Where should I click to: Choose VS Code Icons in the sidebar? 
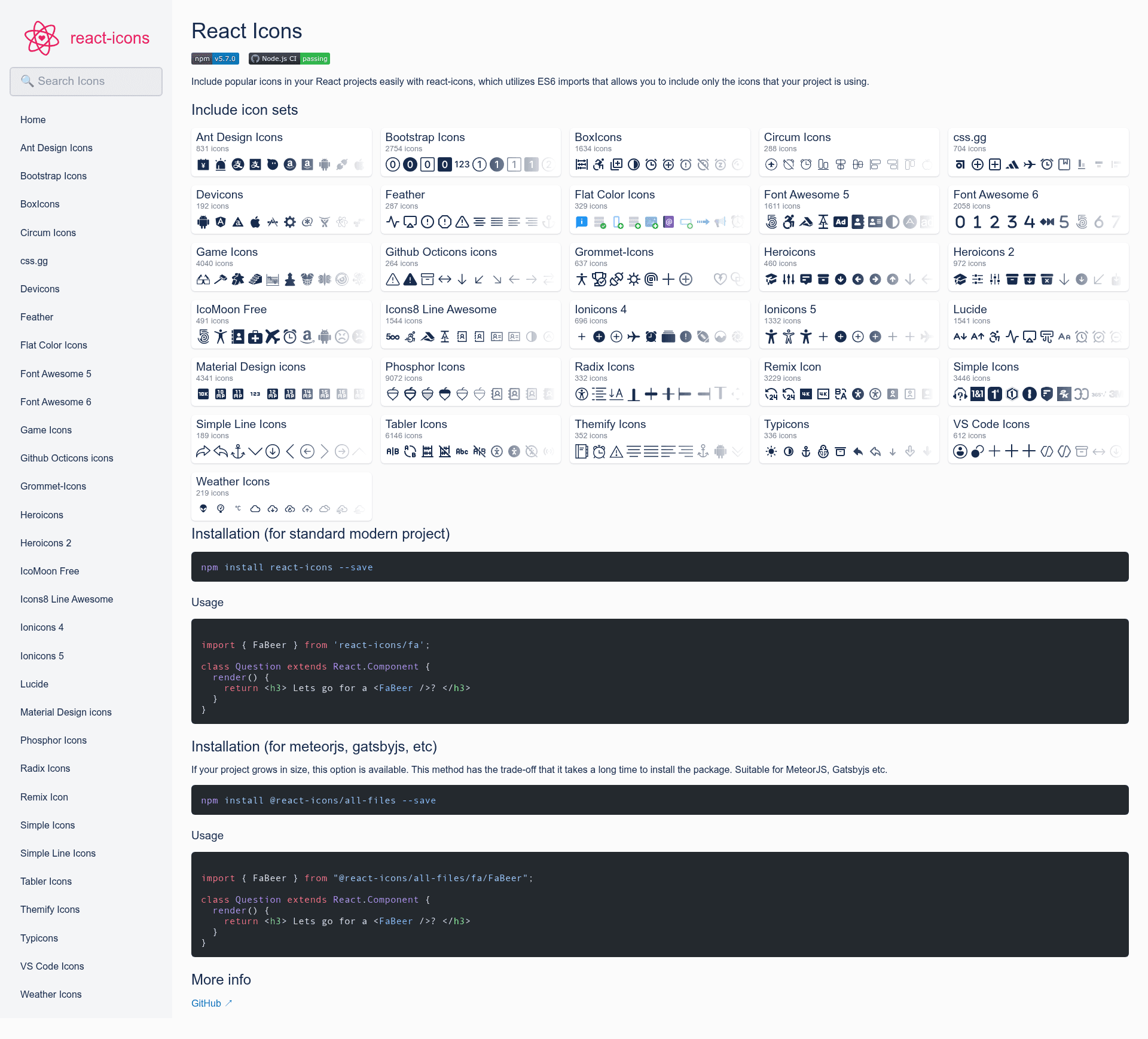(52, 966)
